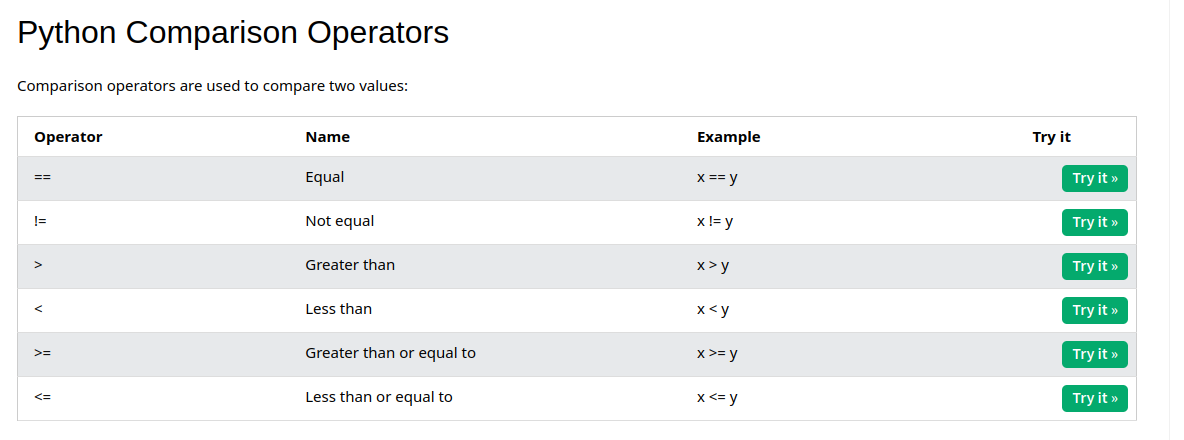Click the Example column header
This screenshot has width=1184, height=440.
point(728,137)
